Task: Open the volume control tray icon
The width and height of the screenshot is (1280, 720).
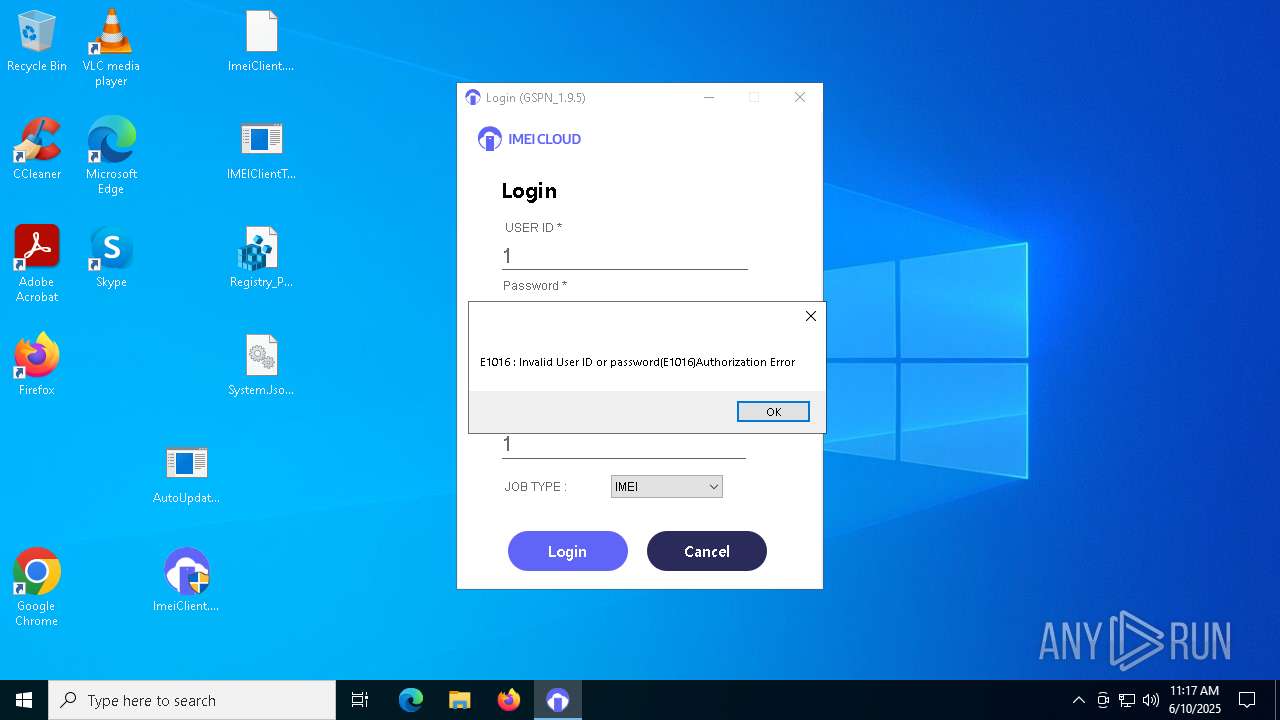Action: (1151, 700)
